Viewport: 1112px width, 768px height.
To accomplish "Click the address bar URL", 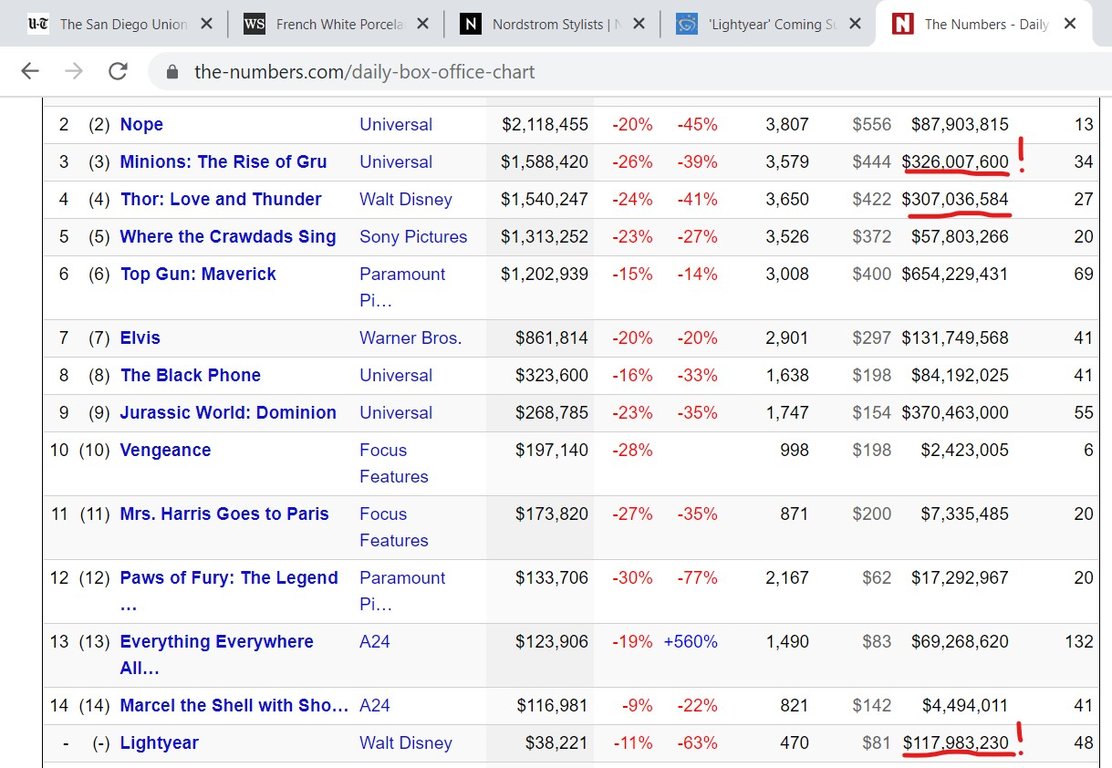I will tap(364, 72).
